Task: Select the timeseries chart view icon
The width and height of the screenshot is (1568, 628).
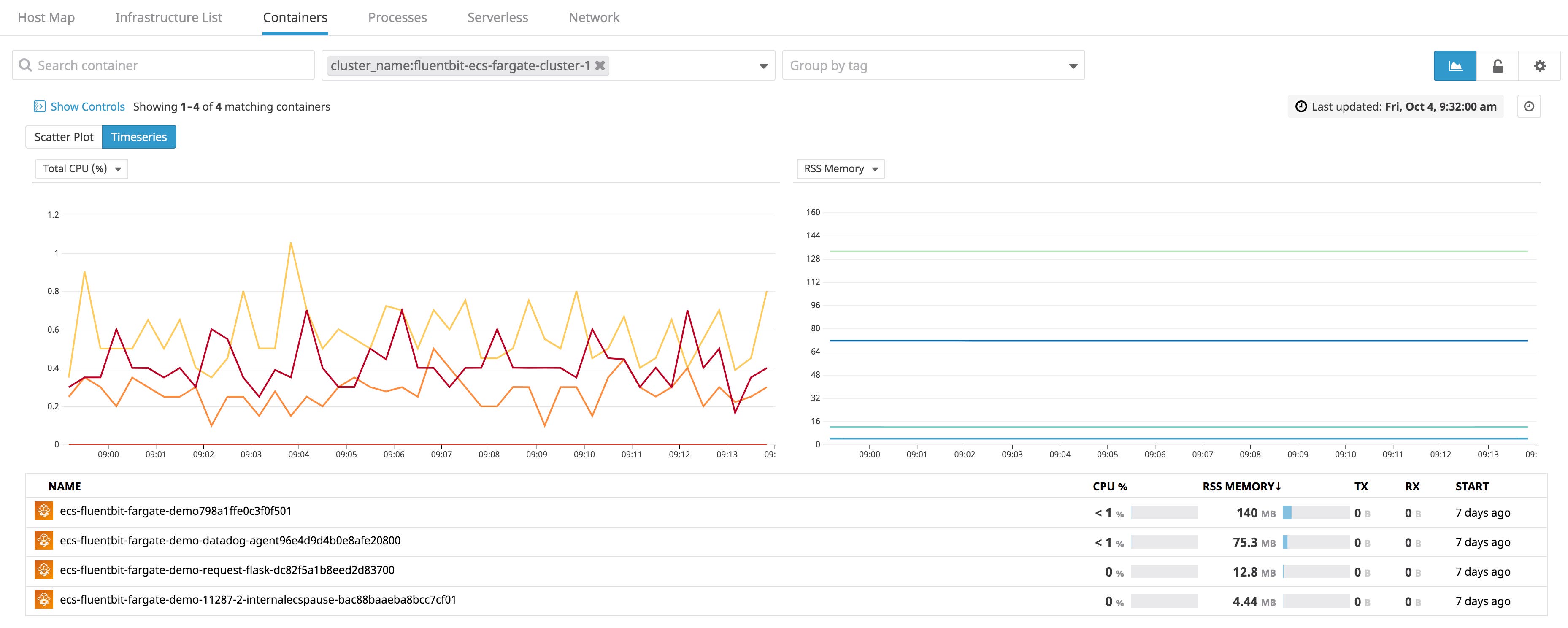Action: [x=1455, y=65]
